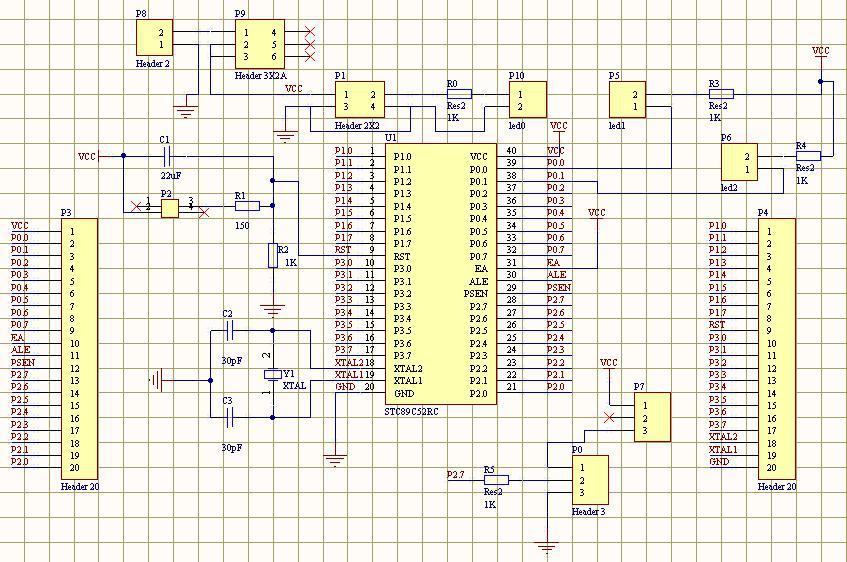The width and height of the screenshot is (847, 562).
Task: Select the Y1 crystal symbol
Action: click(x=273, y=374)
